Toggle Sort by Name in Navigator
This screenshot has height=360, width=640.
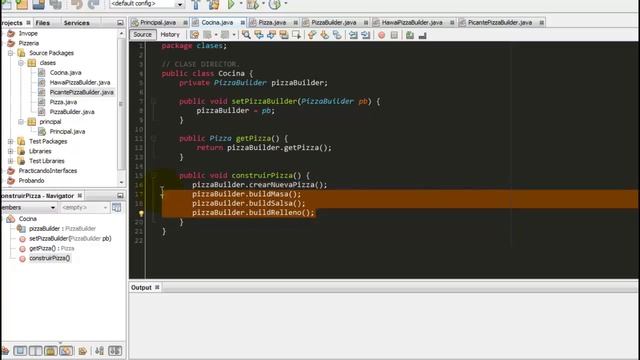[x=100, y=351]
